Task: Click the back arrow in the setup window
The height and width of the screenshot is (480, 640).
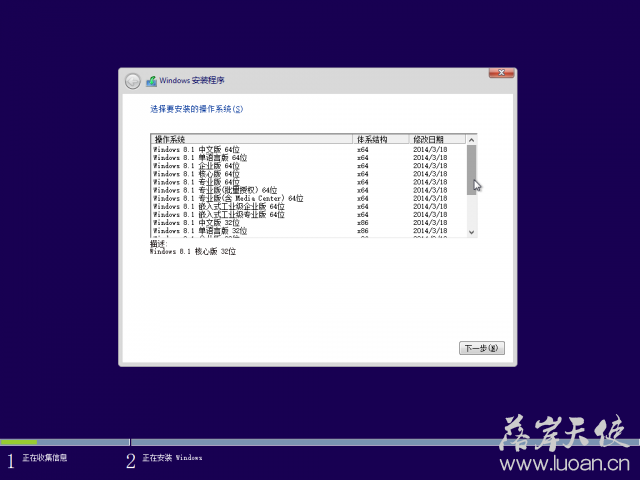Action: tap(133, 81)
